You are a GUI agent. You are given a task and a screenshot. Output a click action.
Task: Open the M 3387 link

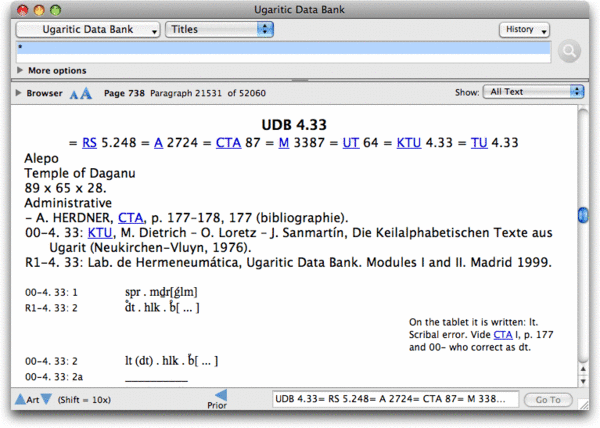[x=284, y=143]
